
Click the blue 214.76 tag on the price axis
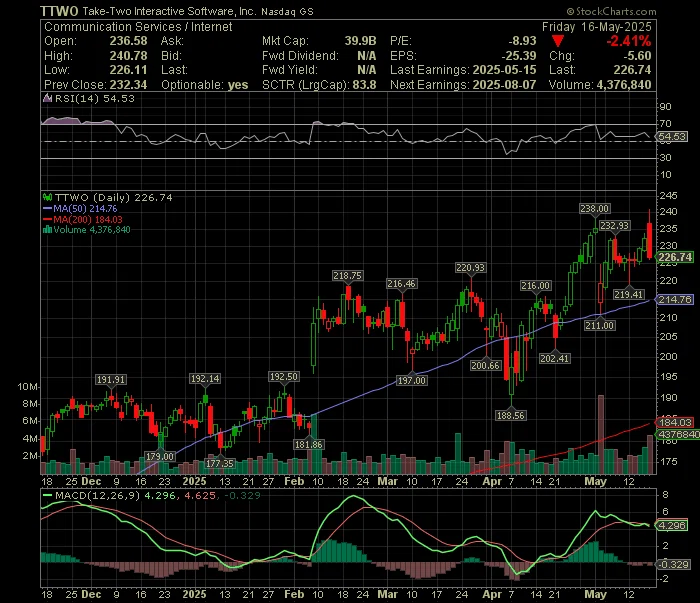tap(675, 299)
